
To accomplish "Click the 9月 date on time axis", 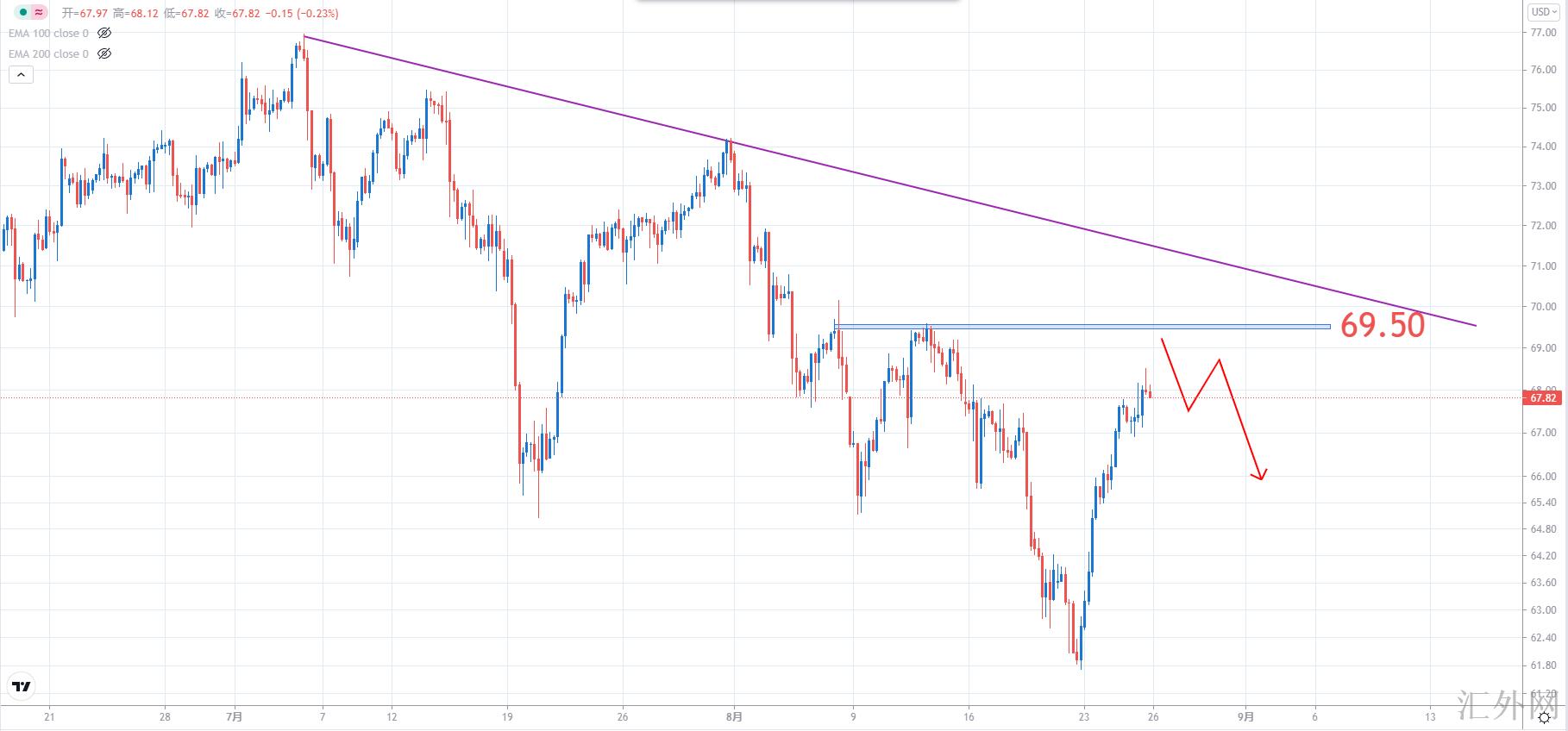I will coord(1245,716).
